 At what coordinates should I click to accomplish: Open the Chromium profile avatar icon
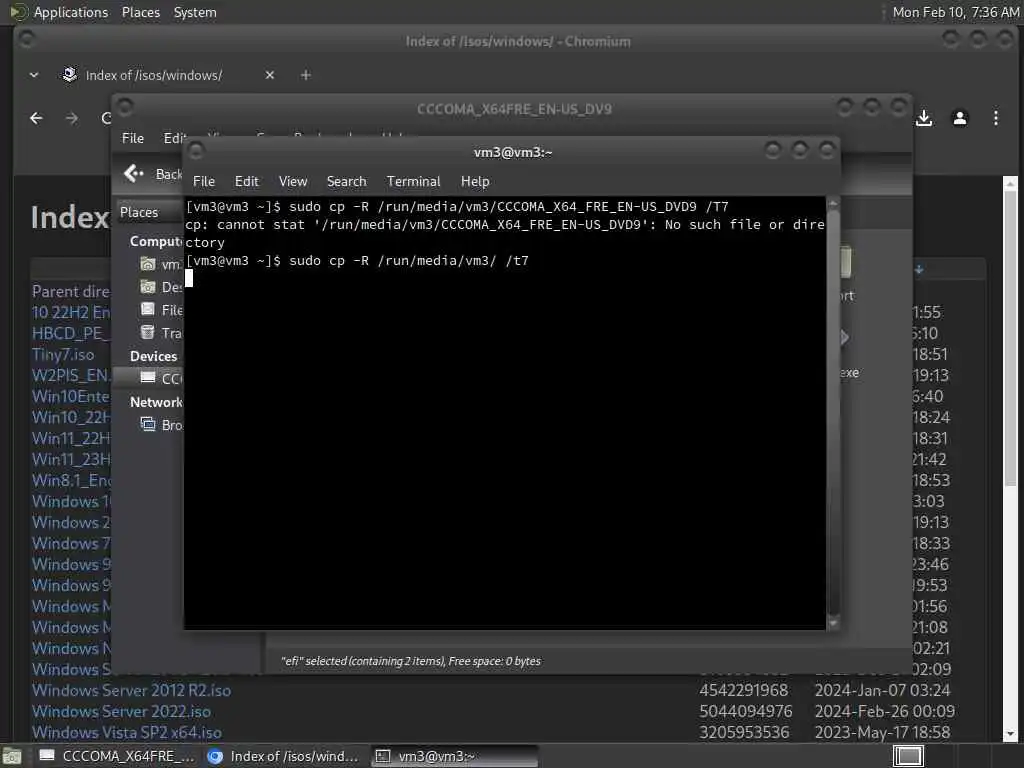[x=959, y=118]
